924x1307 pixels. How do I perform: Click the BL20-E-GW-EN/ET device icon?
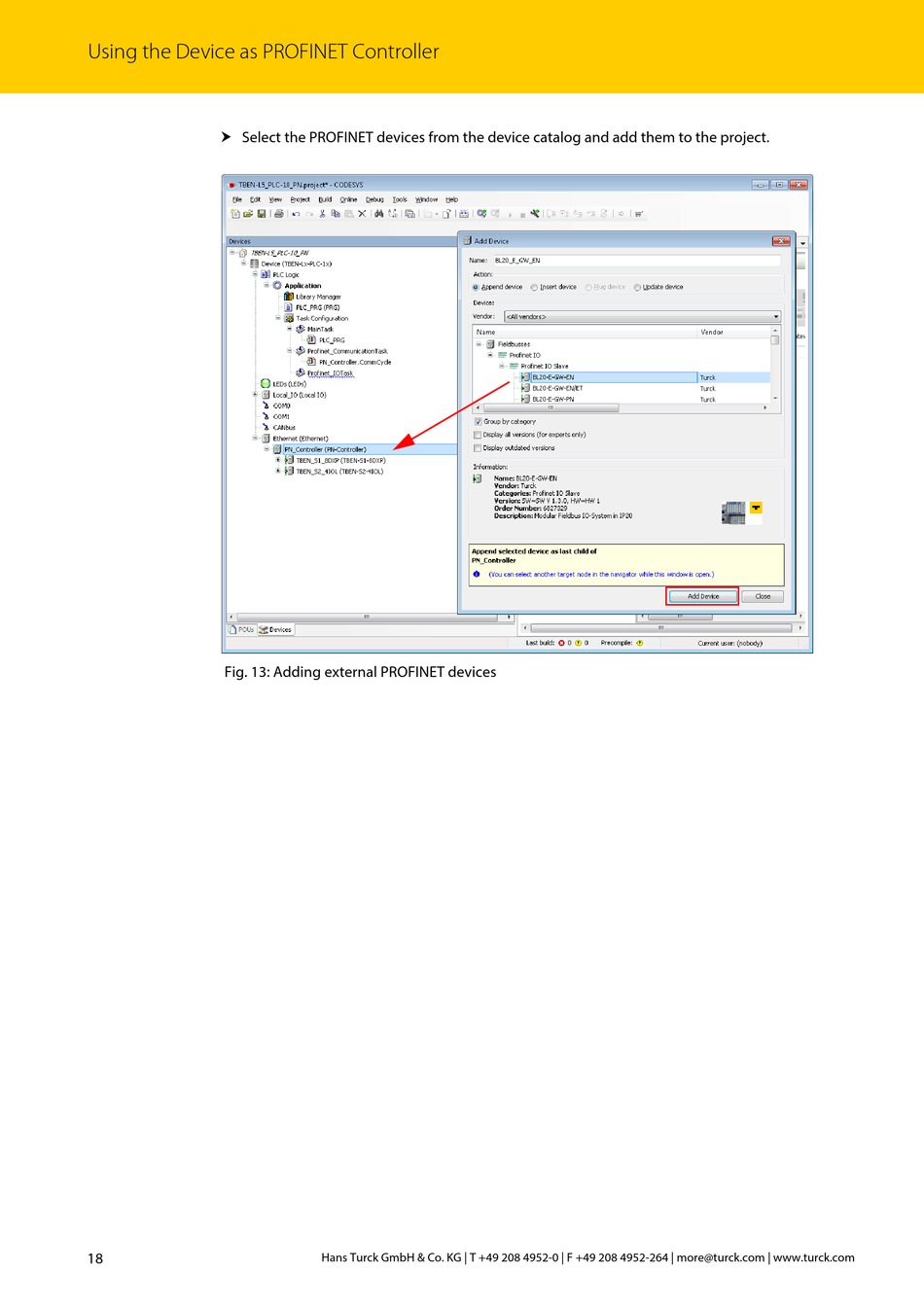point(525,388)
